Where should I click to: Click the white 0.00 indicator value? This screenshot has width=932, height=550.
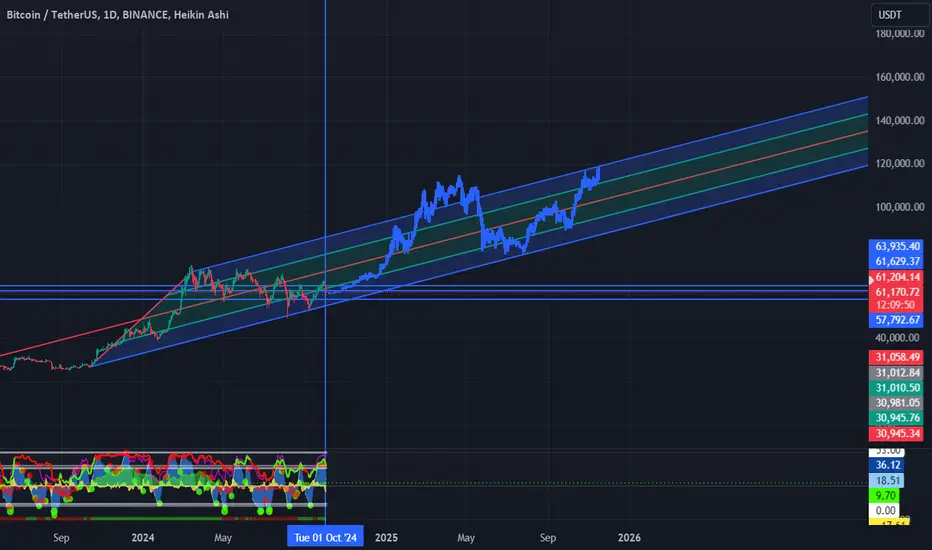pyautogui.click(x=884, y=510)
